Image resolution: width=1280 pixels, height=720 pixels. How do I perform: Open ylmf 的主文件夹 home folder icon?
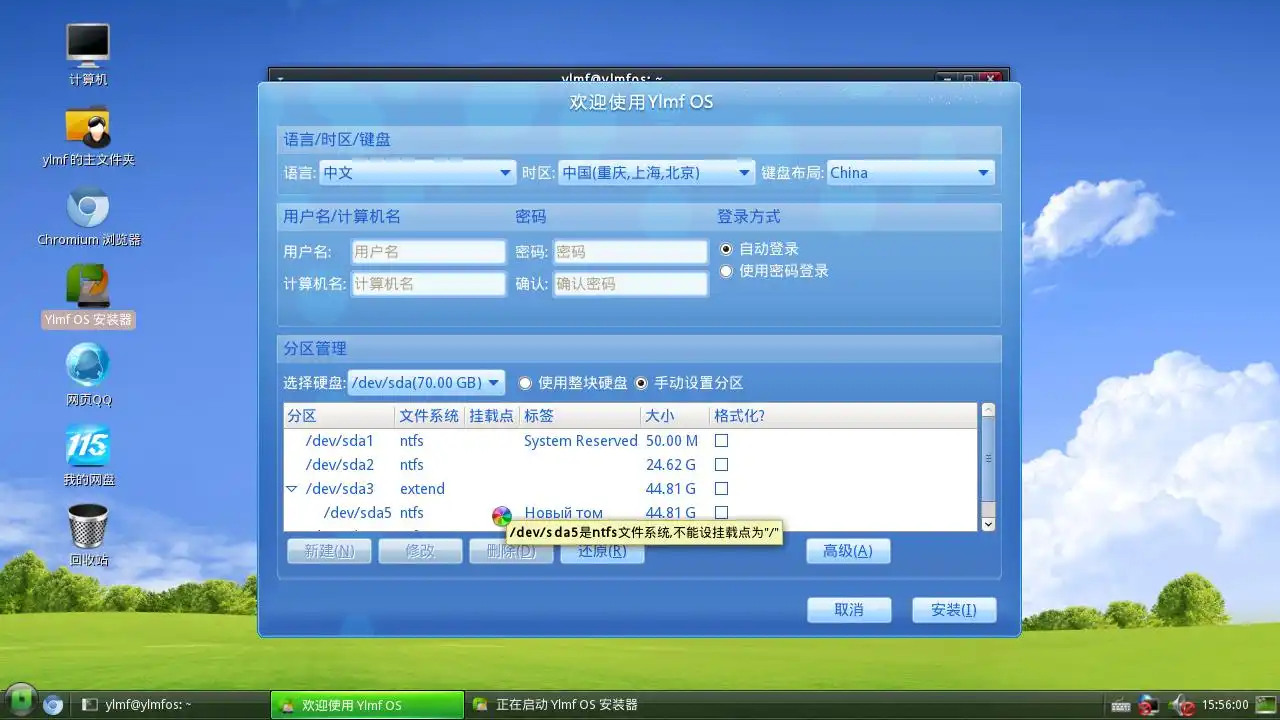click(x=88, y=135)
